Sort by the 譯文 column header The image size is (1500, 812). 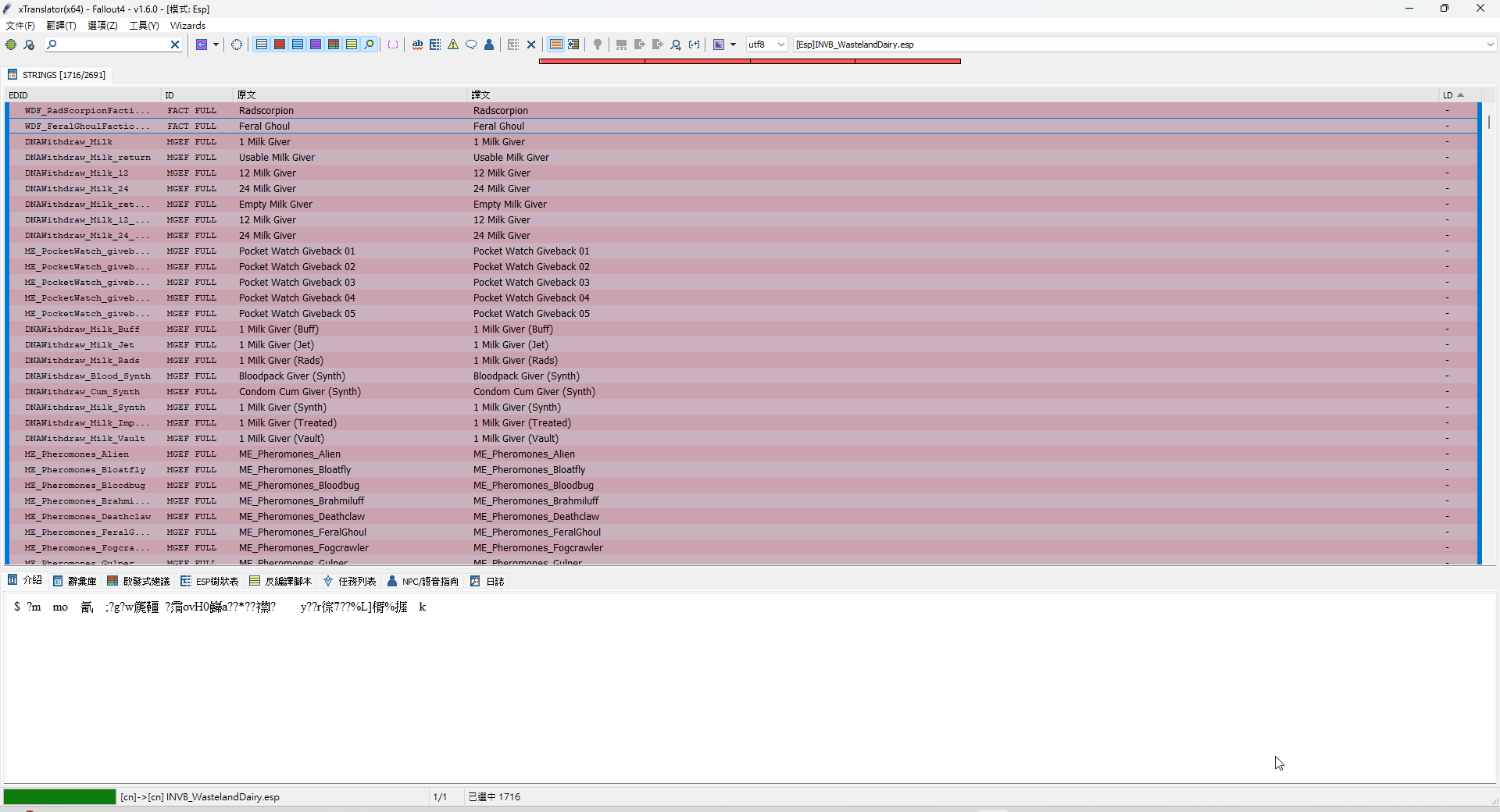pos(953,95)
